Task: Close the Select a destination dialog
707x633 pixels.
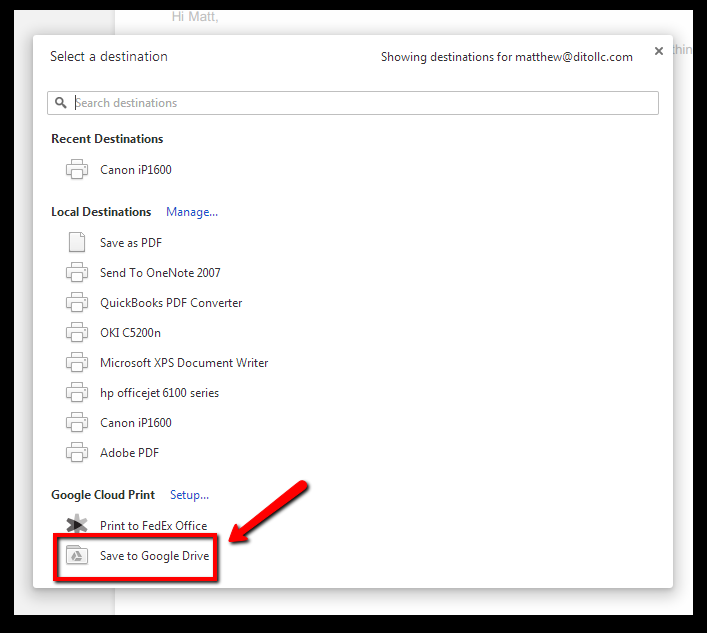Action: tap(658, 50)
